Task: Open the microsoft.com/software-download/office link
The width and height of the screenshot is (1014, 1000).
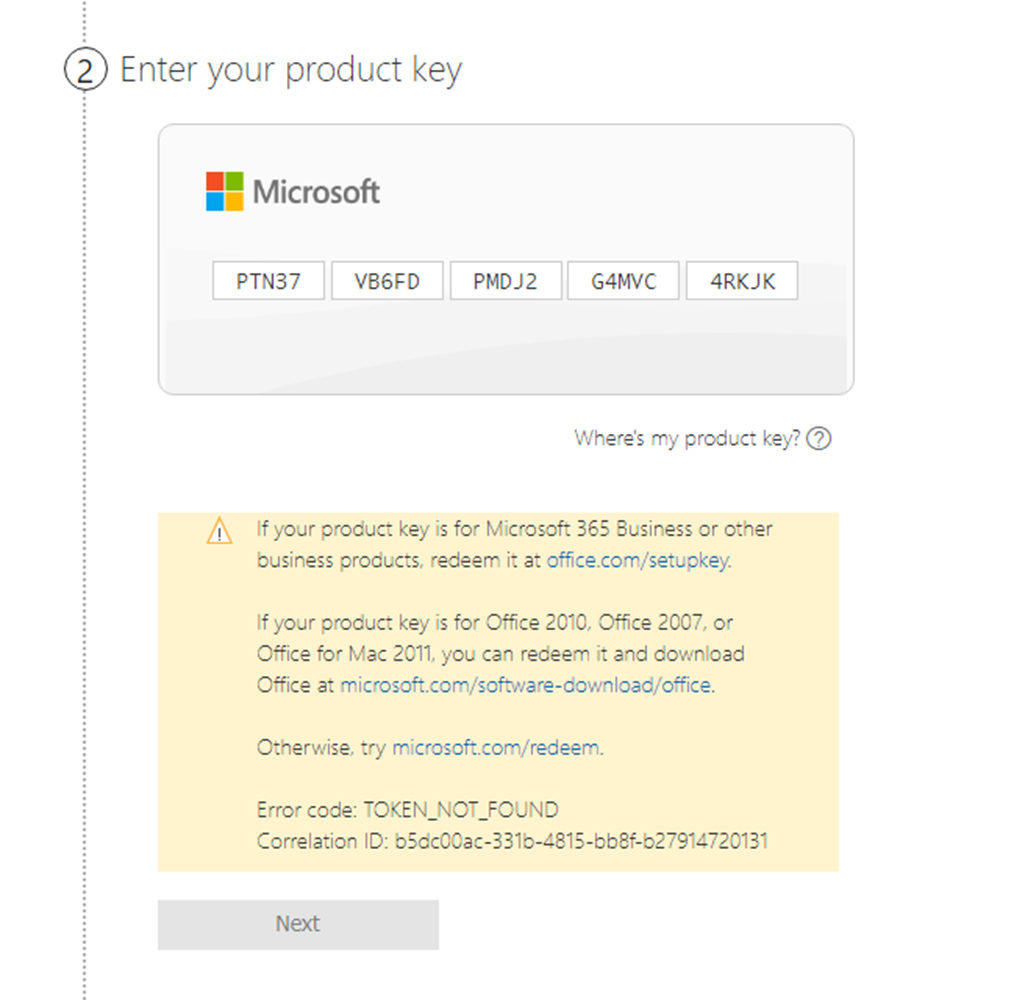Action: pyautogui.click(x=525, y=685)
